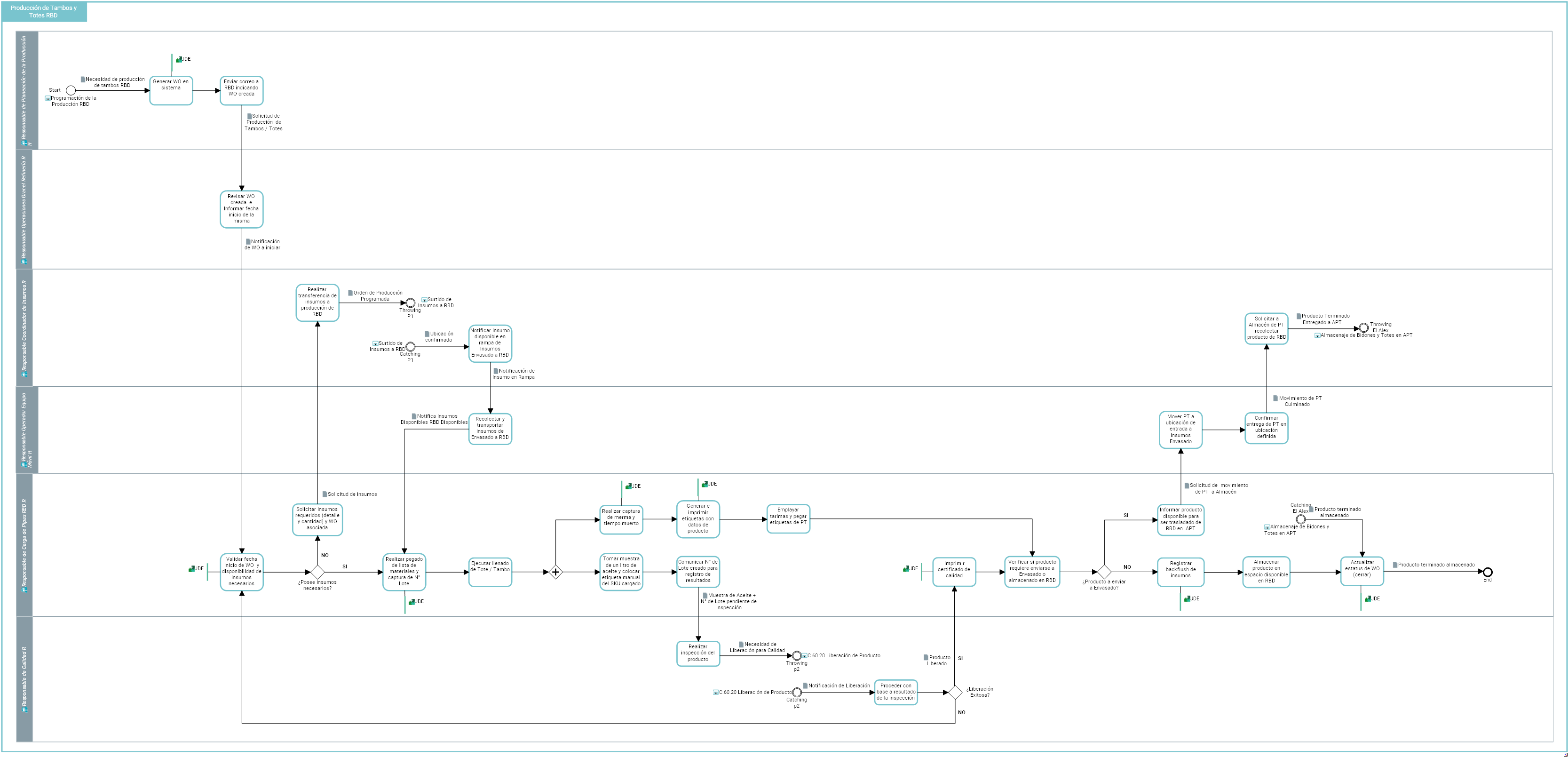Click Solicitar a Almacén de PT recolectar task
The width and height of the screenshot is (1568, 757).
coord(1267,328)
